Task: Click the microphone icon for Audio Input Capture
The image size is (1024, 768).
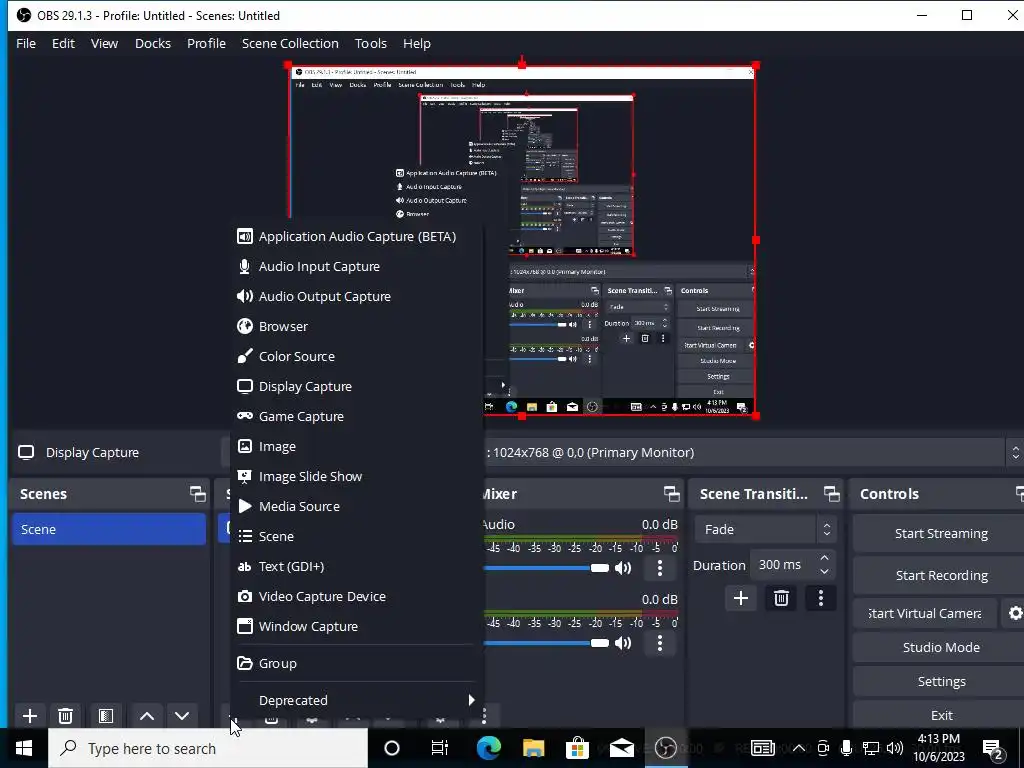Action: click(245, 266)
